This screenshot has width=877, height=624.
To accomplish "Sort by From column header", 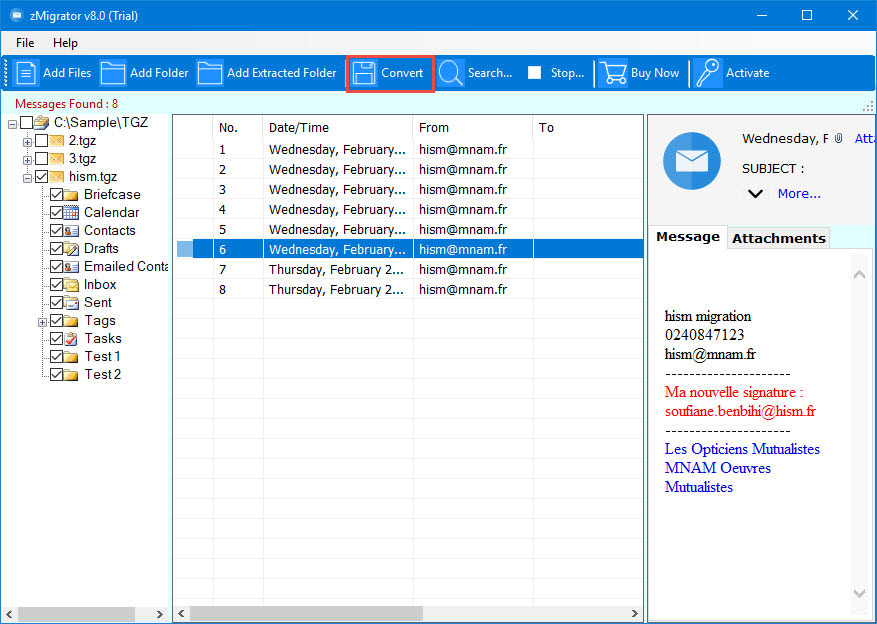I will pyautogui.click(x=473, y=127).
